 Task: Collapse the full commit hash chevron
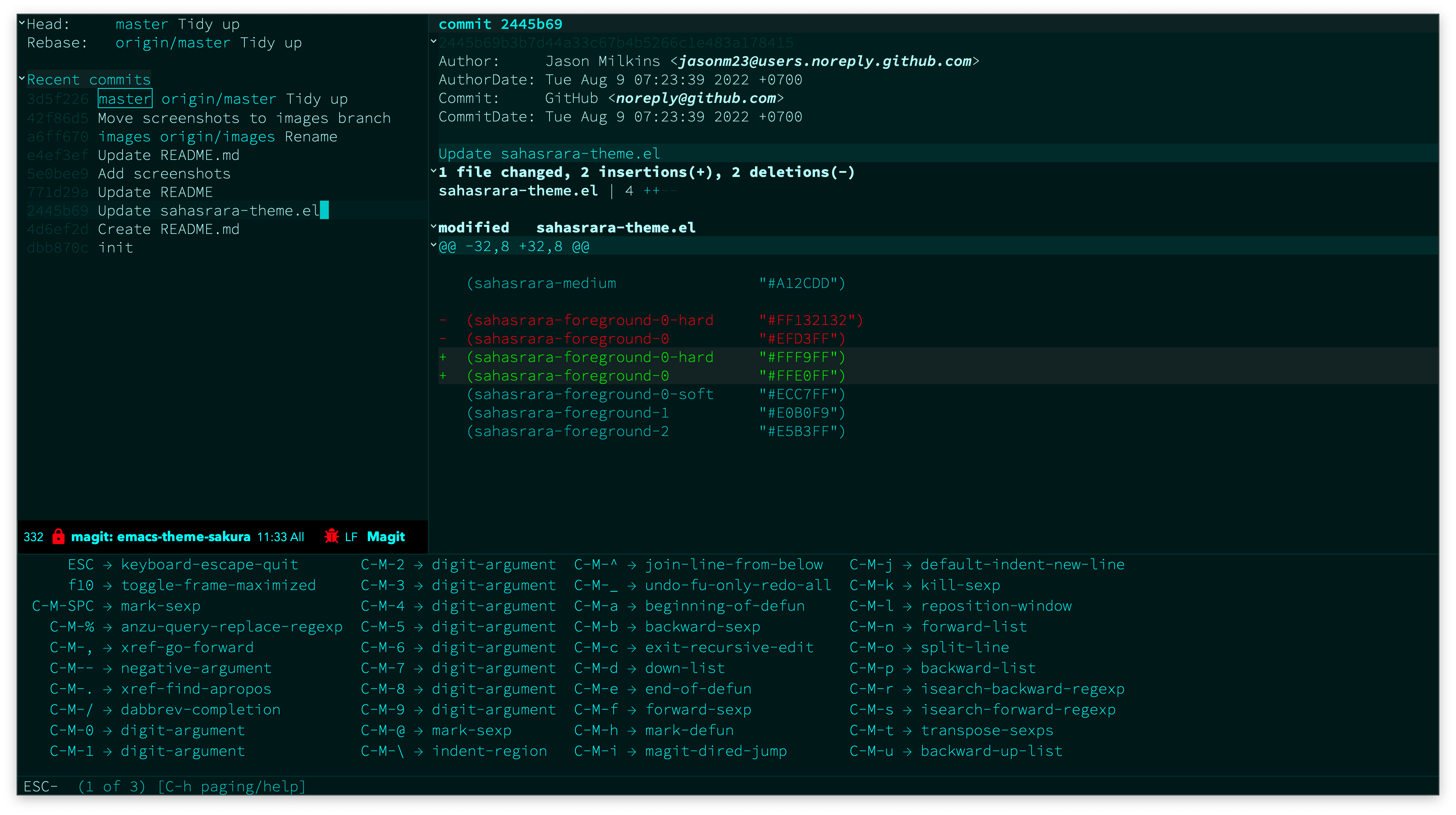[x=434, y=41]
